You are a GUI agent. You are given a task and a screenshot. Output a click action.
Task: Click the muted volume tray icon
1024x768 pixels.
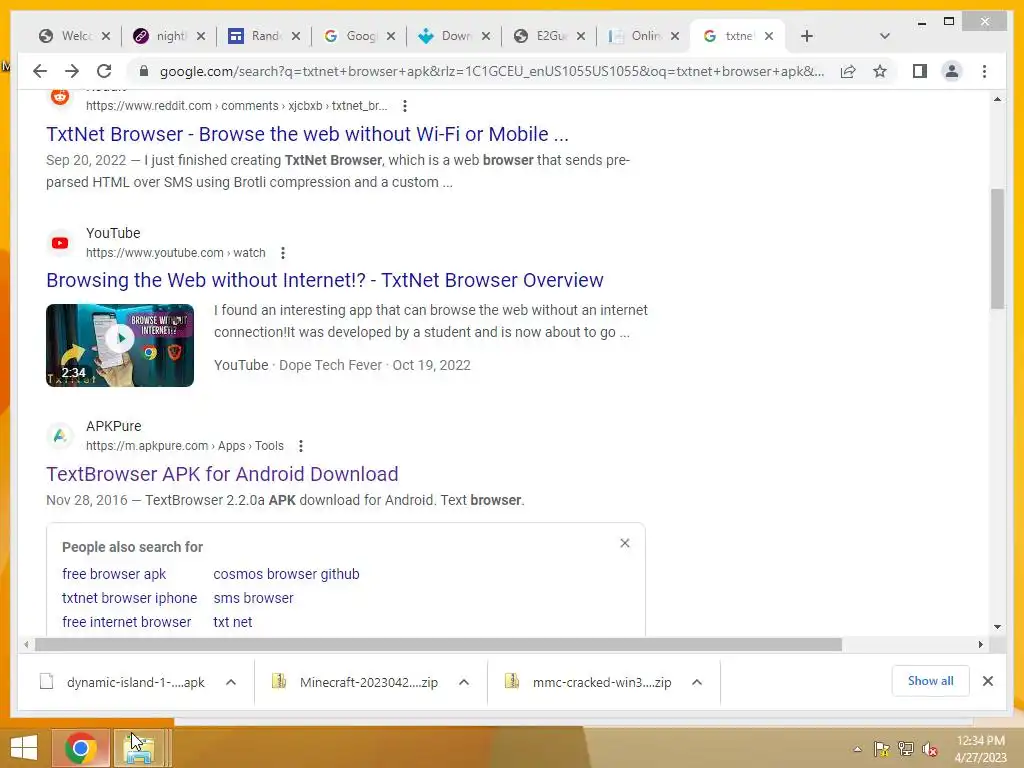(930, 749)
